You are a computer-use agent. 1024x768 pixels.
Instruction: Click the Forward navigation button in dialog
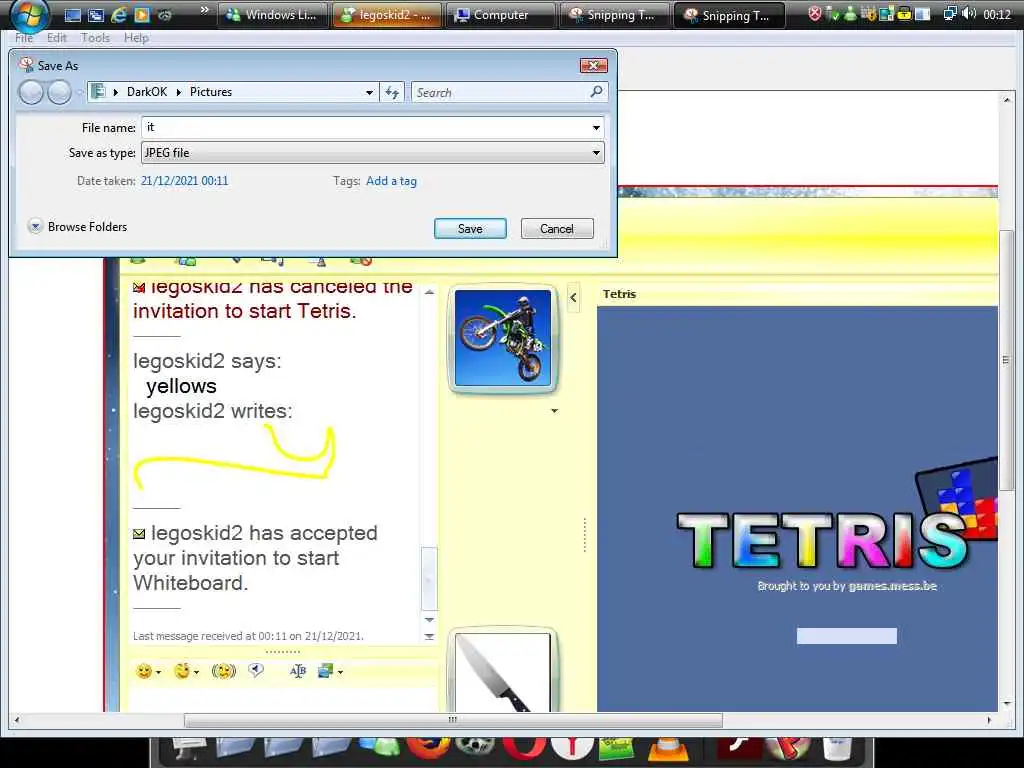coord(59,93)
